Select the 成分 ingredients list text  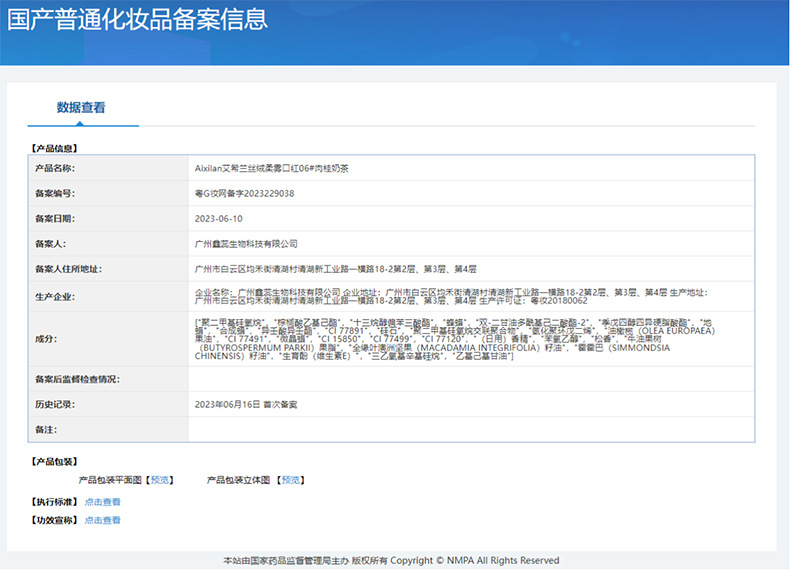(x=455, y=339)
